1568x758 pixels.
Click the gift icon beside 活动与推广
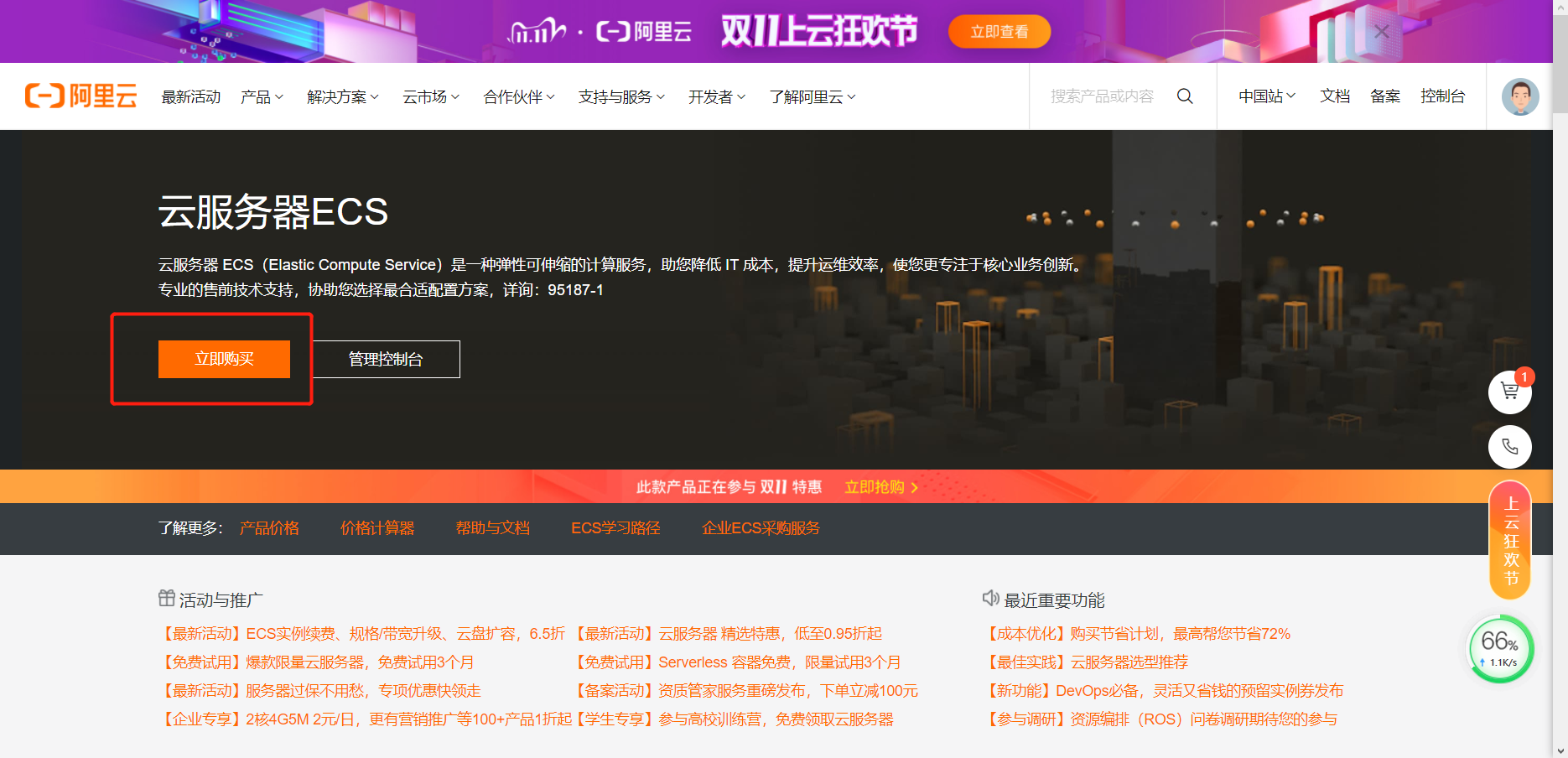pos(167,599)
